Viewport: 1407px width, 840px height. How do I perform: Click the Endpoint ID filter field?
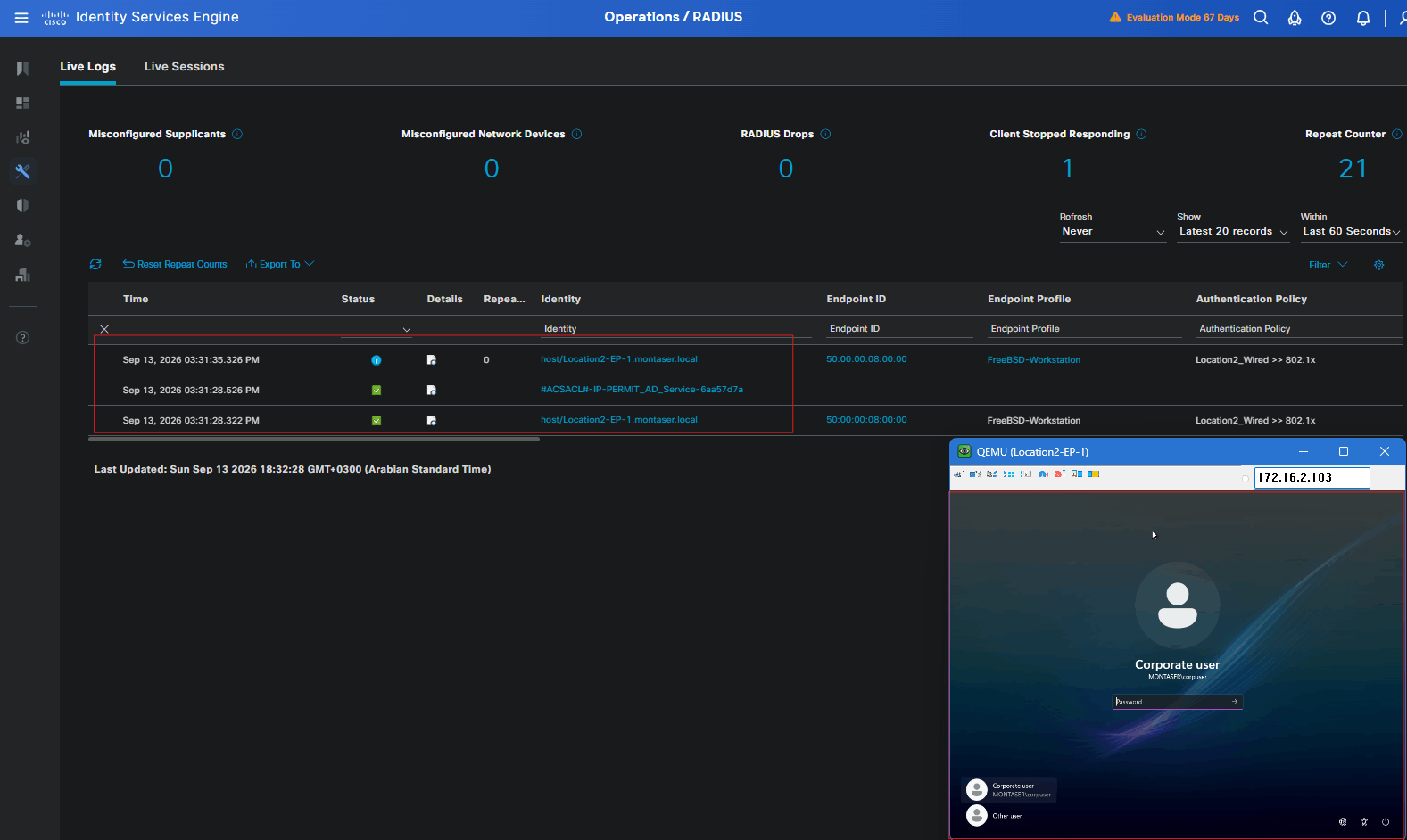pos(899,329)
